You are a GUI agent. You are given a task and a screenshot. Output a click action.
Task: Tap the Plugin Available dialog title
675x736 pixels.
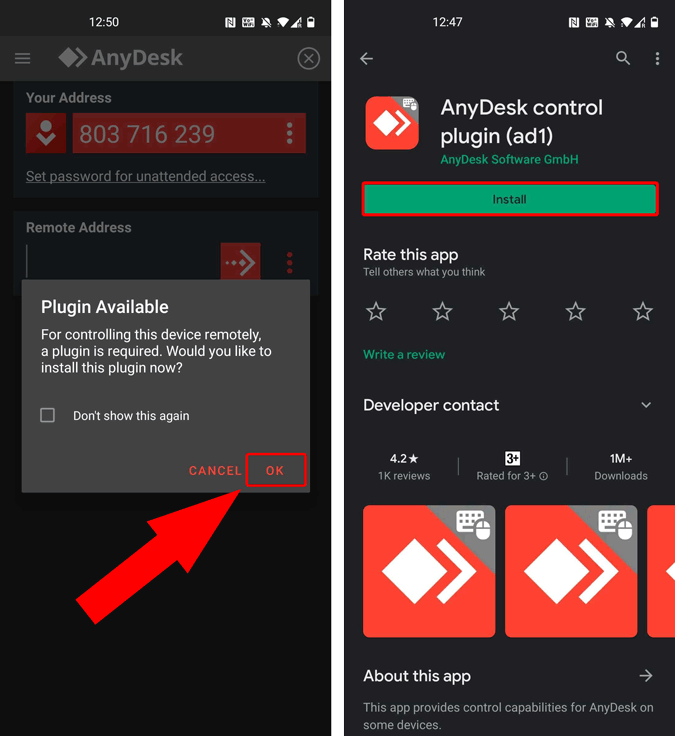pos(105,307)
